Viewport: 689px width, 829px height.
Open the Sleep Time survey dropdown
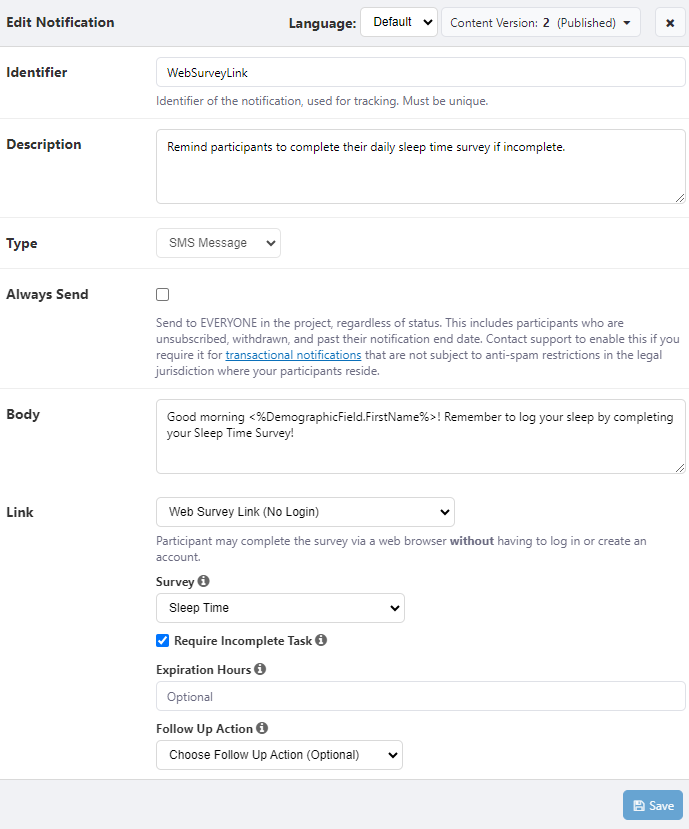(280, 608)
